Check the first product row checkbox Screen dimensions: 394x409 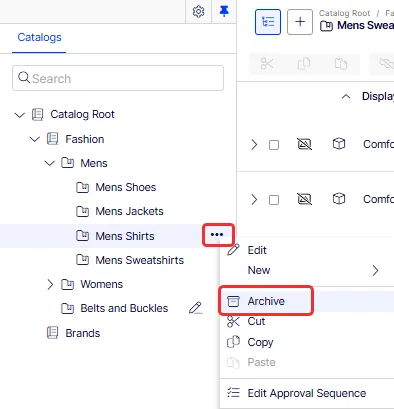(x=274, y=145)
